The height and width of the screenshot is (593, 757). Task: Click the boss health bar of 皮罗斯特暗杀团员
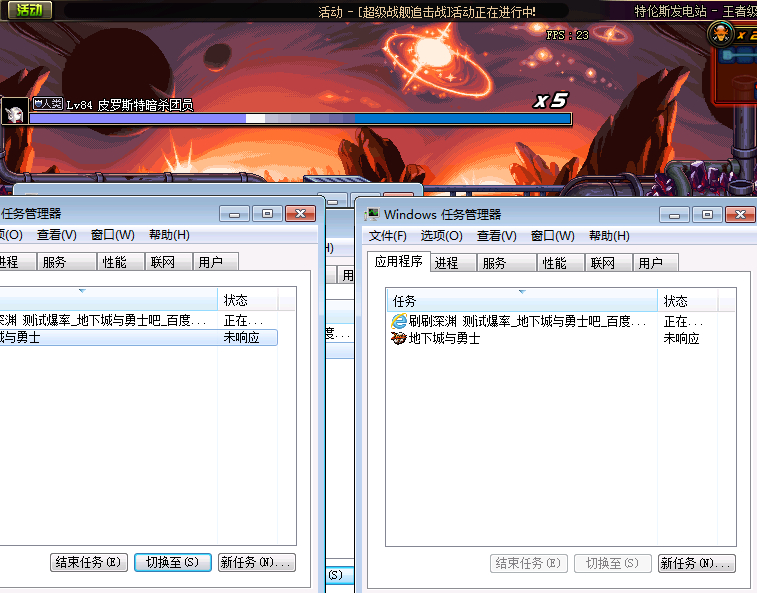point(300,118)
